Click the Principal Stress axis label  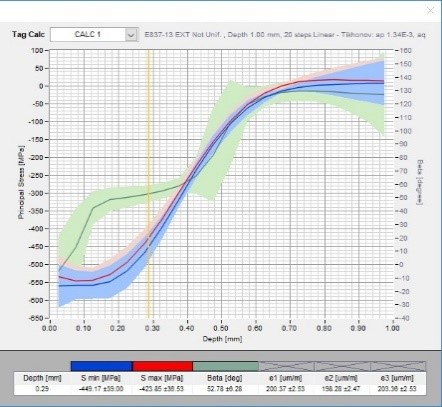point(21,182)
